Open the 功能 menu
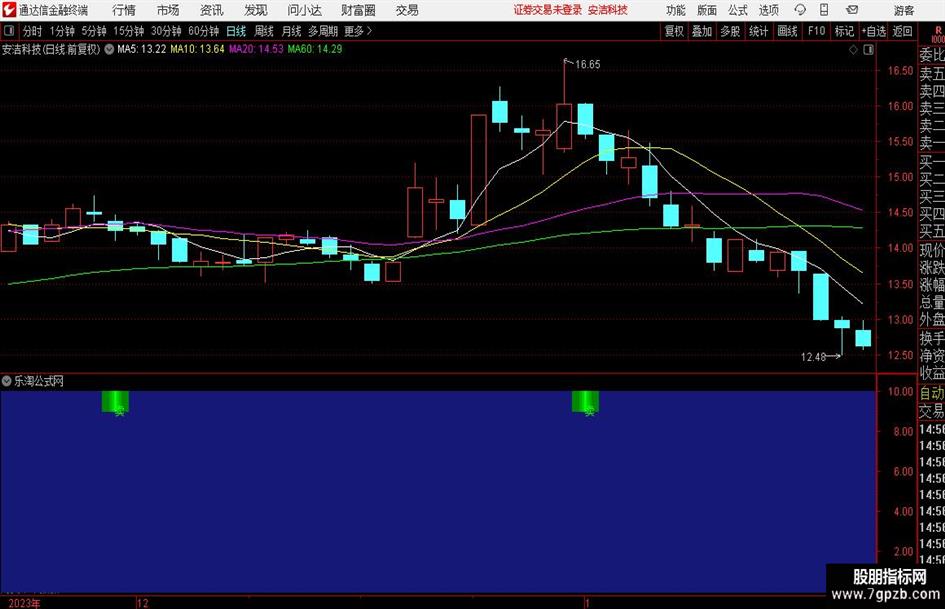The width and height of the screenshot is (945, 609). pyautogui.click(x=676, y=10)
